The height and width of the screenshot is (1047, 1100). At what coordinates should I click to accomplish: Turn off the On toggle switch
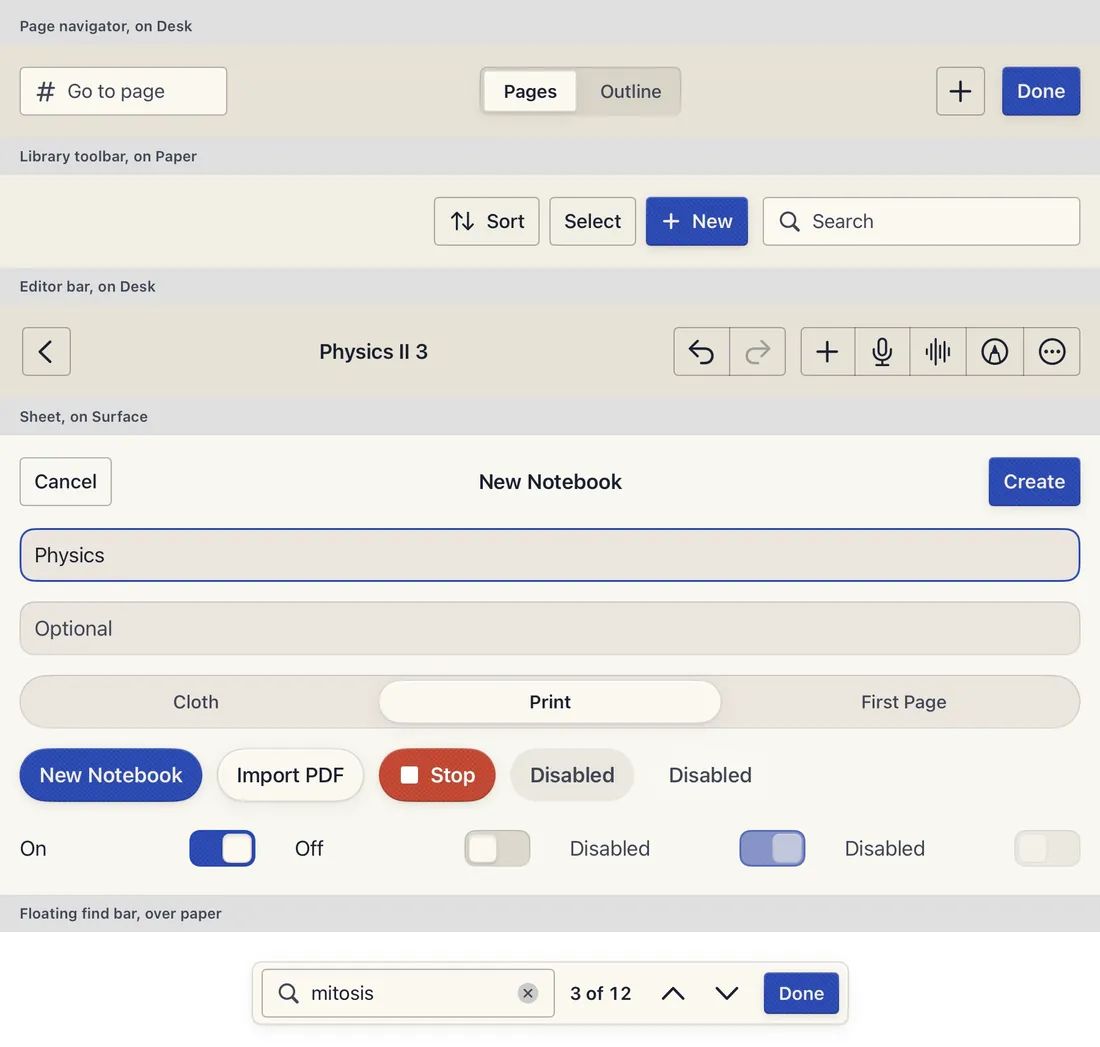pyautogui.click(x=222, y=848)
